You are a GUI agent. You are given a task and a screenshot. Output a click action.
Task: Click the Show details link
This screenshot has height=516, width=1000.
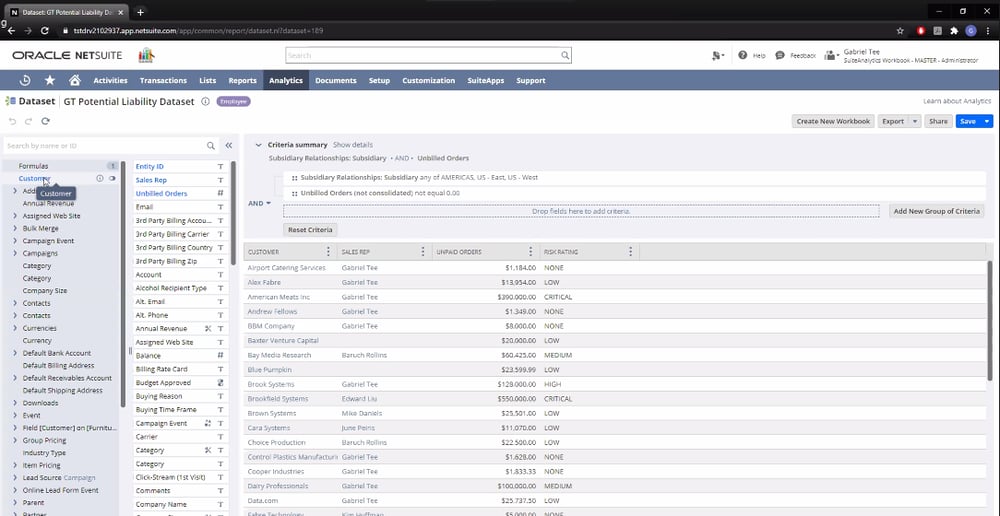353,145
